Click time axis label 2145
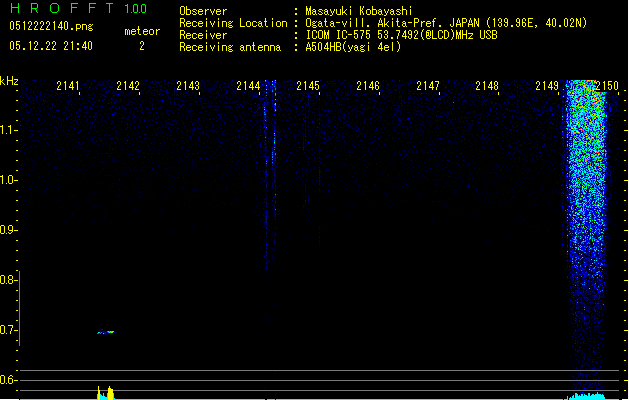 click(308, 86)
